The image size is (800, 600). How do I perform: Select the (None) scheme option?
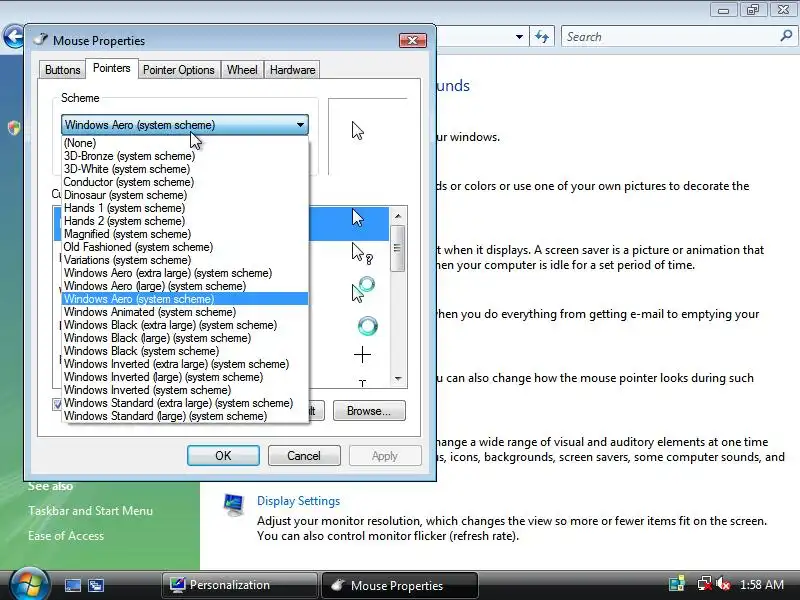(185, 143)
